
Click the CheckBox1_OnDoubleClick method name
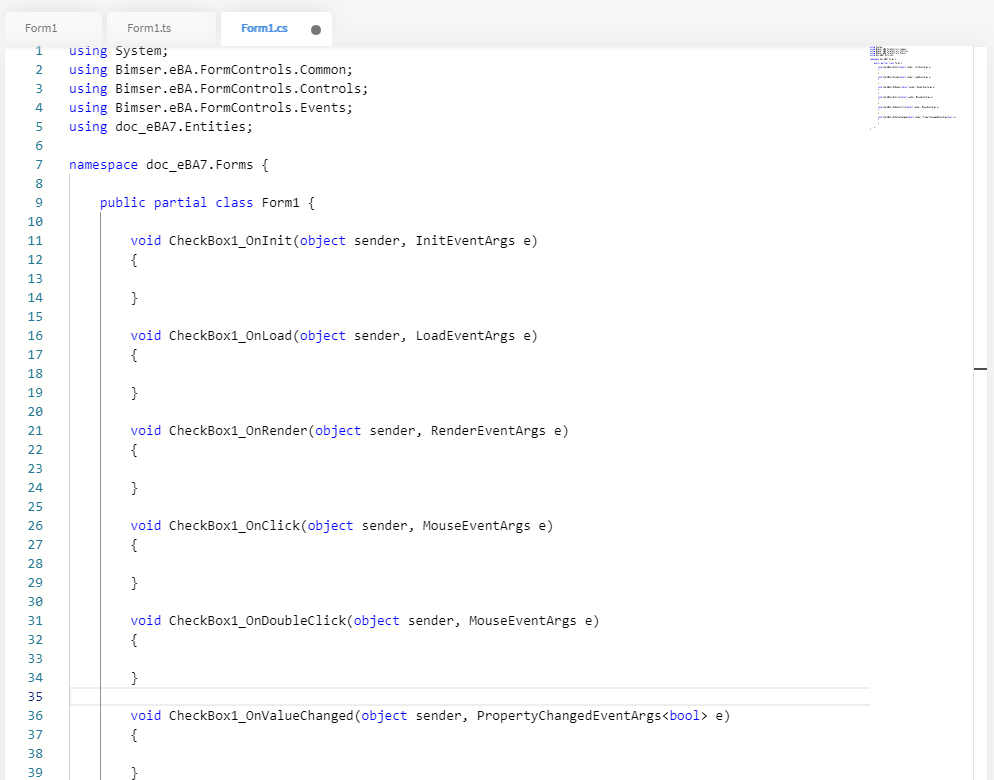click(257, 620)
